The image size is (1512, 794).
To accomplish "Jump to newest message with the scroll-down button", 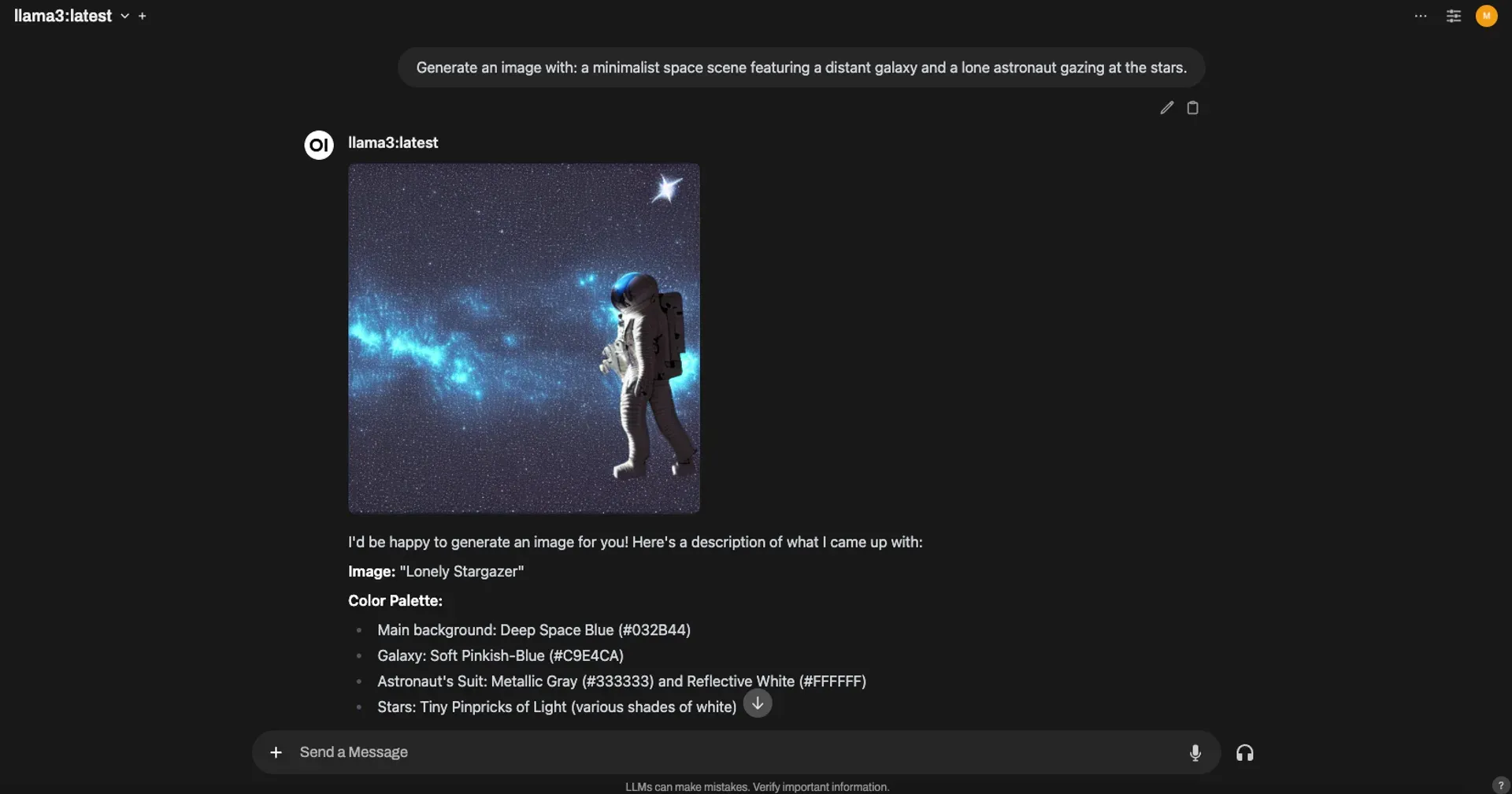I will pyautogui.click(x=758, y=703).
